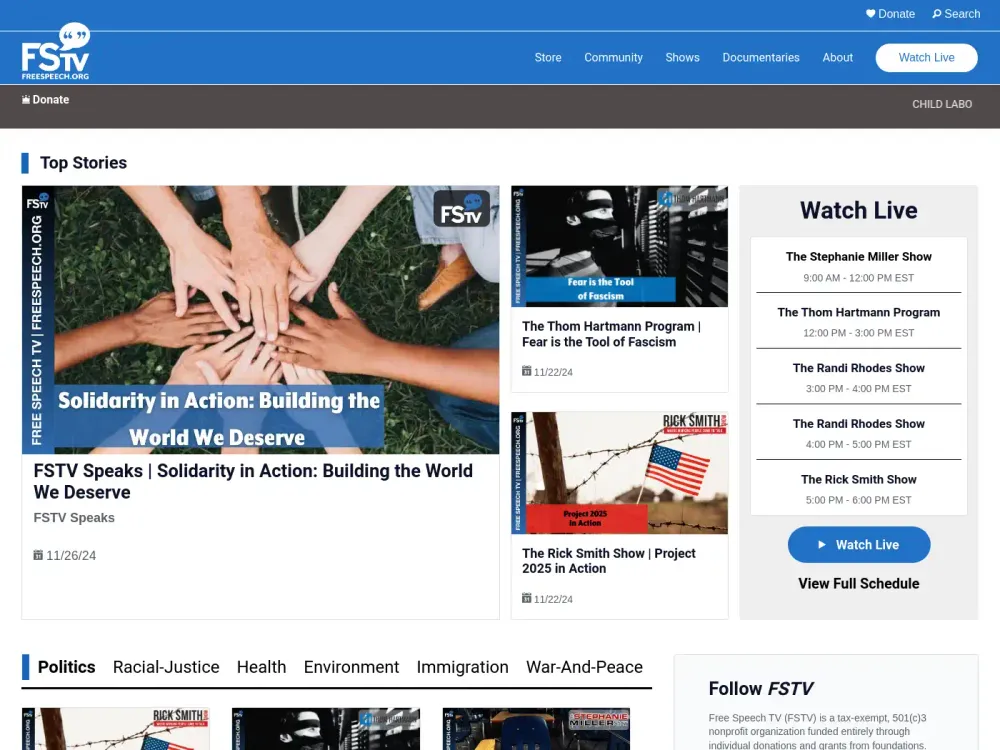Click the gift icon next to Donate ticker
Viewport: 1000px width, 750px height.
coord(27,99)
